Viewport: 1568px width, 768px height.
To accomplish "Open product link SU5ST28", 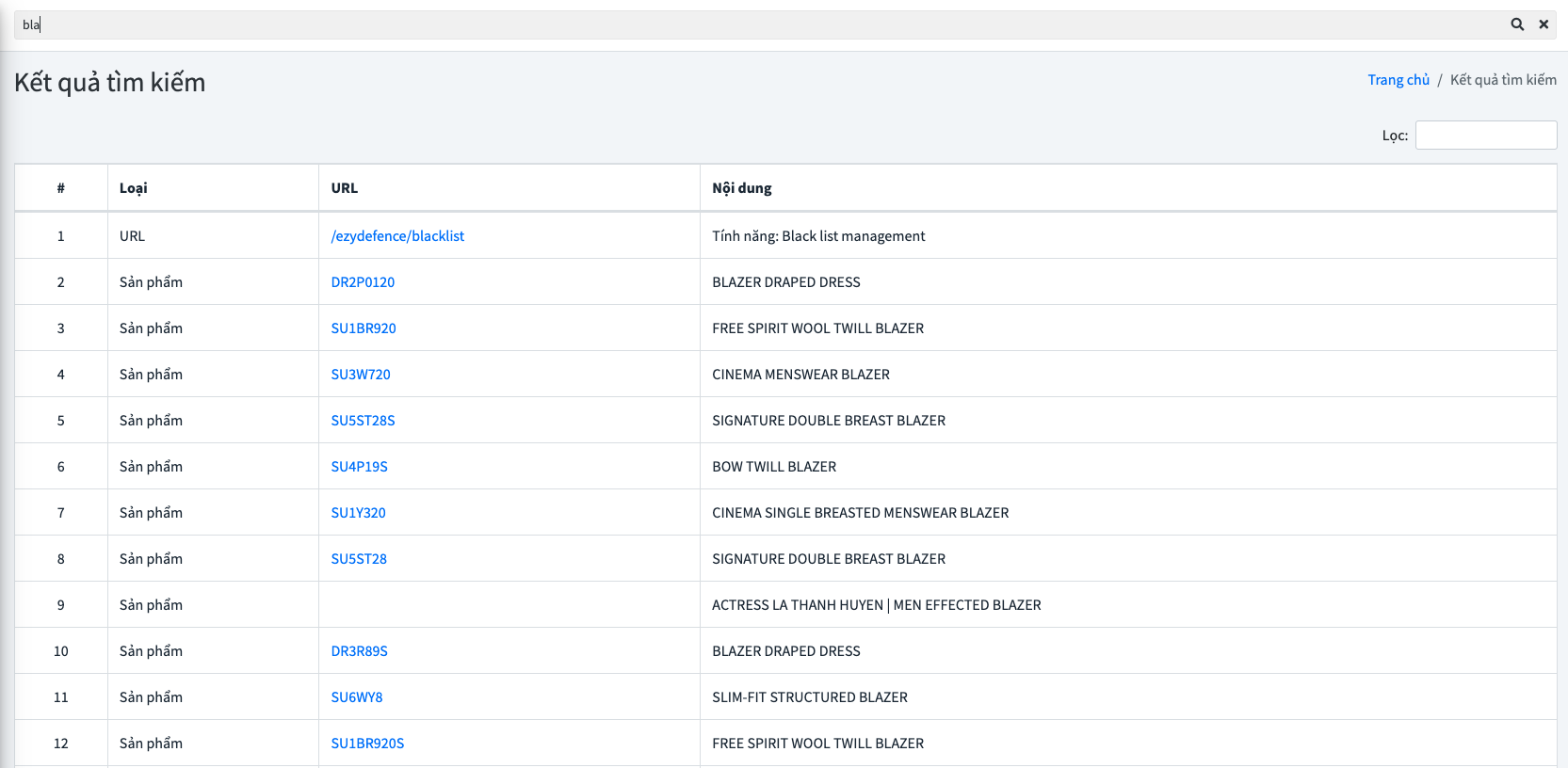I will coord(359,559).
